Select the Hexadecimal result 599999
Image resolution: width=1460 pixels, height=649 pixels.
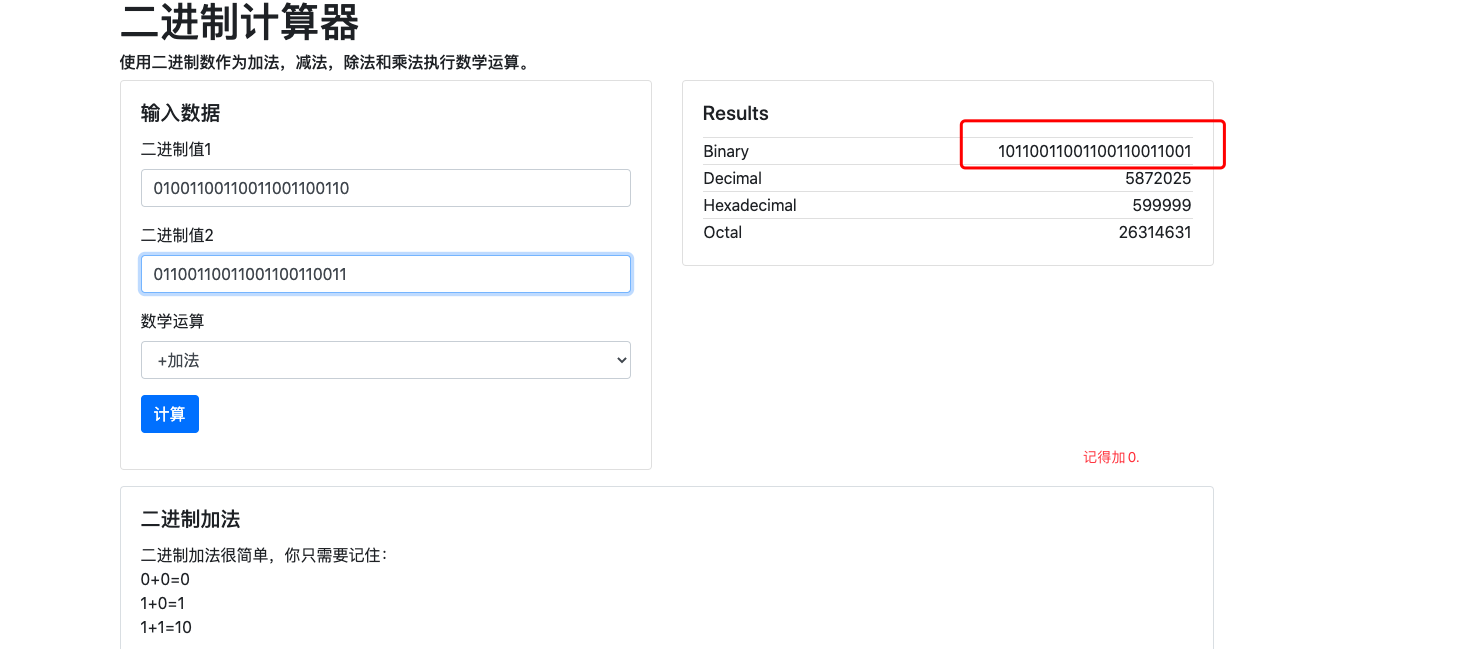tap(1162, 206)
